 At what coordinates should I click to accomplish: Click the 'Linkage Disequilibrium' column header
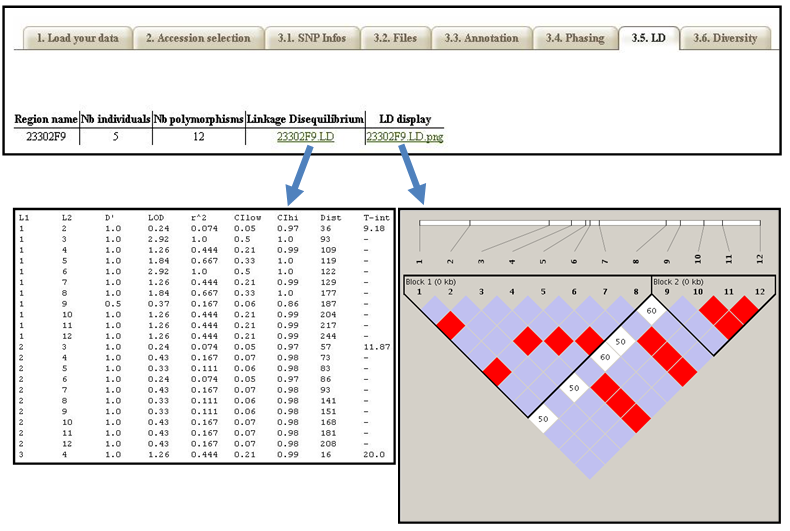[x=305, y=119]
